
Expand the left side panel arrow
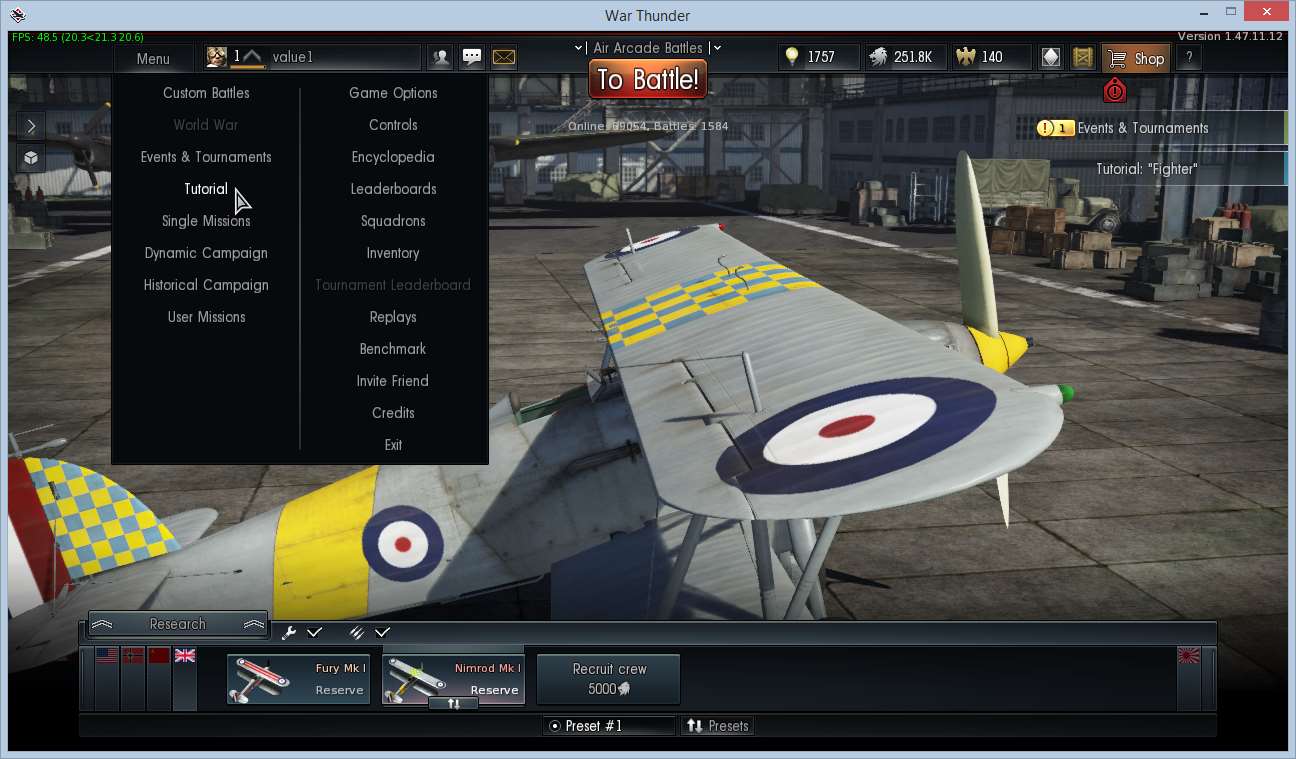pos(31,126)
